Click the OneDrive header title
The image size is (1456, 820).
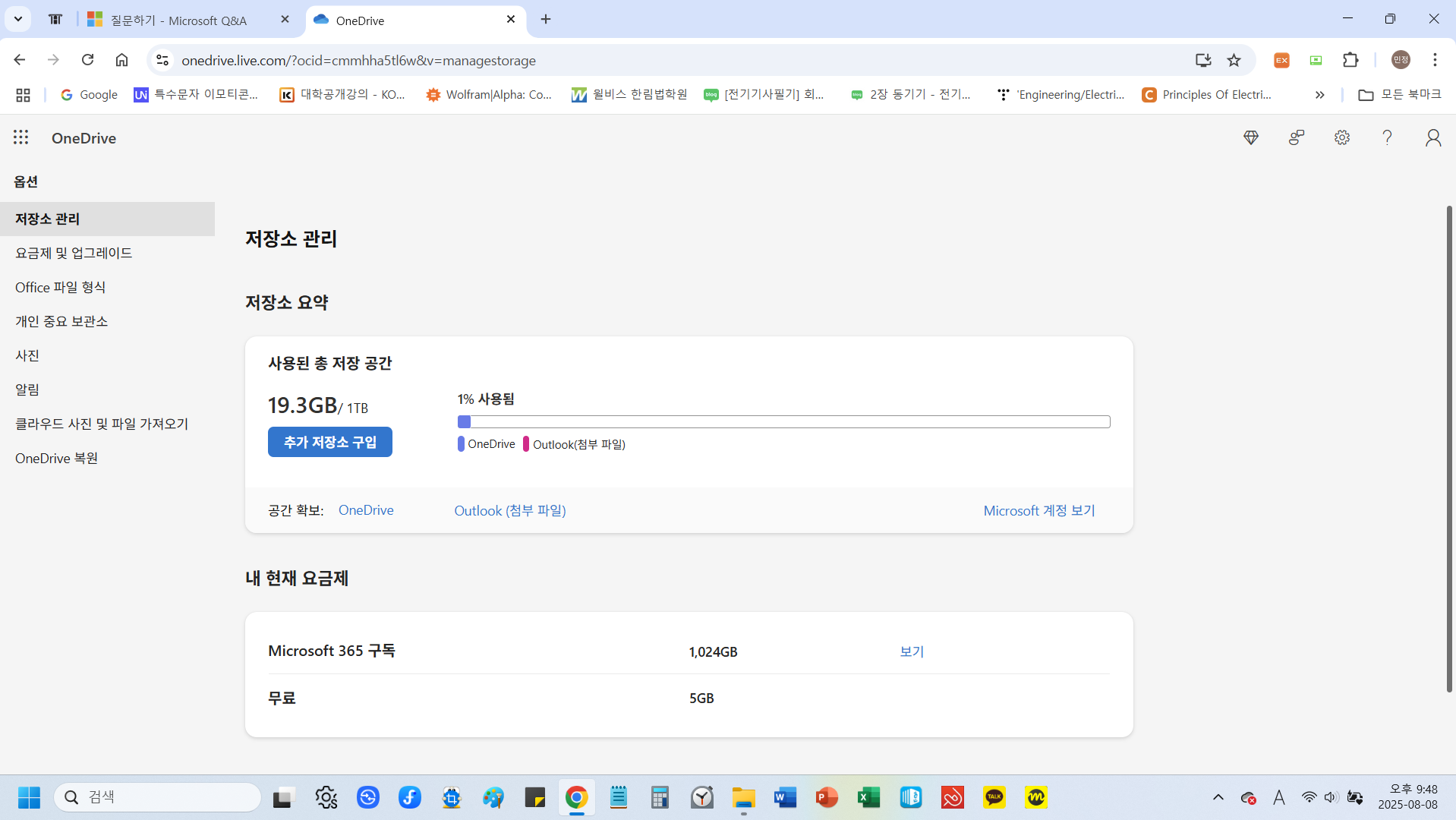(84, 138)
